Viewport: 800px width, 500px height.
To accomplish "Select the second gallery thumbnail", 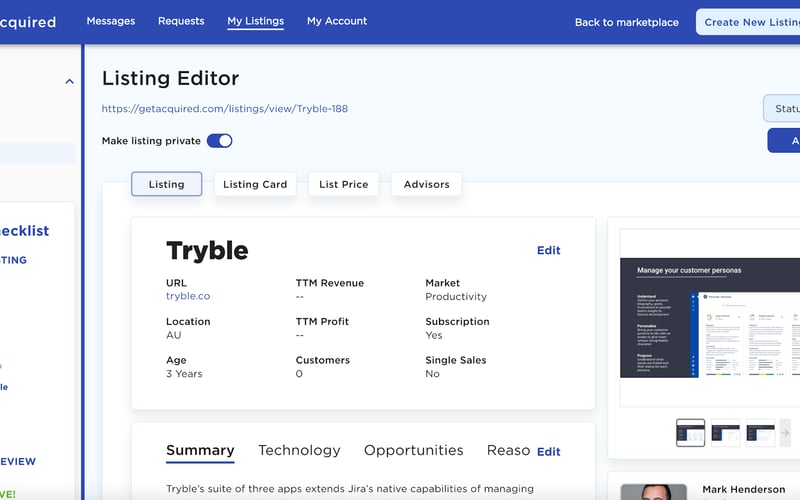I will [x=726, y=433].
